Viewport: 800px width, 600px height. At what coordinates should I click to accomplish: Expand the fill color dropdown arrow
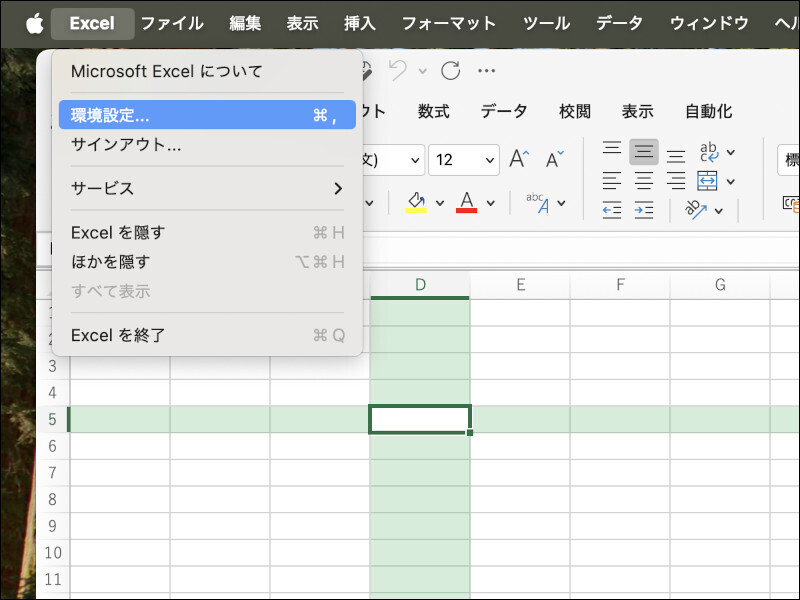(440, 203)
